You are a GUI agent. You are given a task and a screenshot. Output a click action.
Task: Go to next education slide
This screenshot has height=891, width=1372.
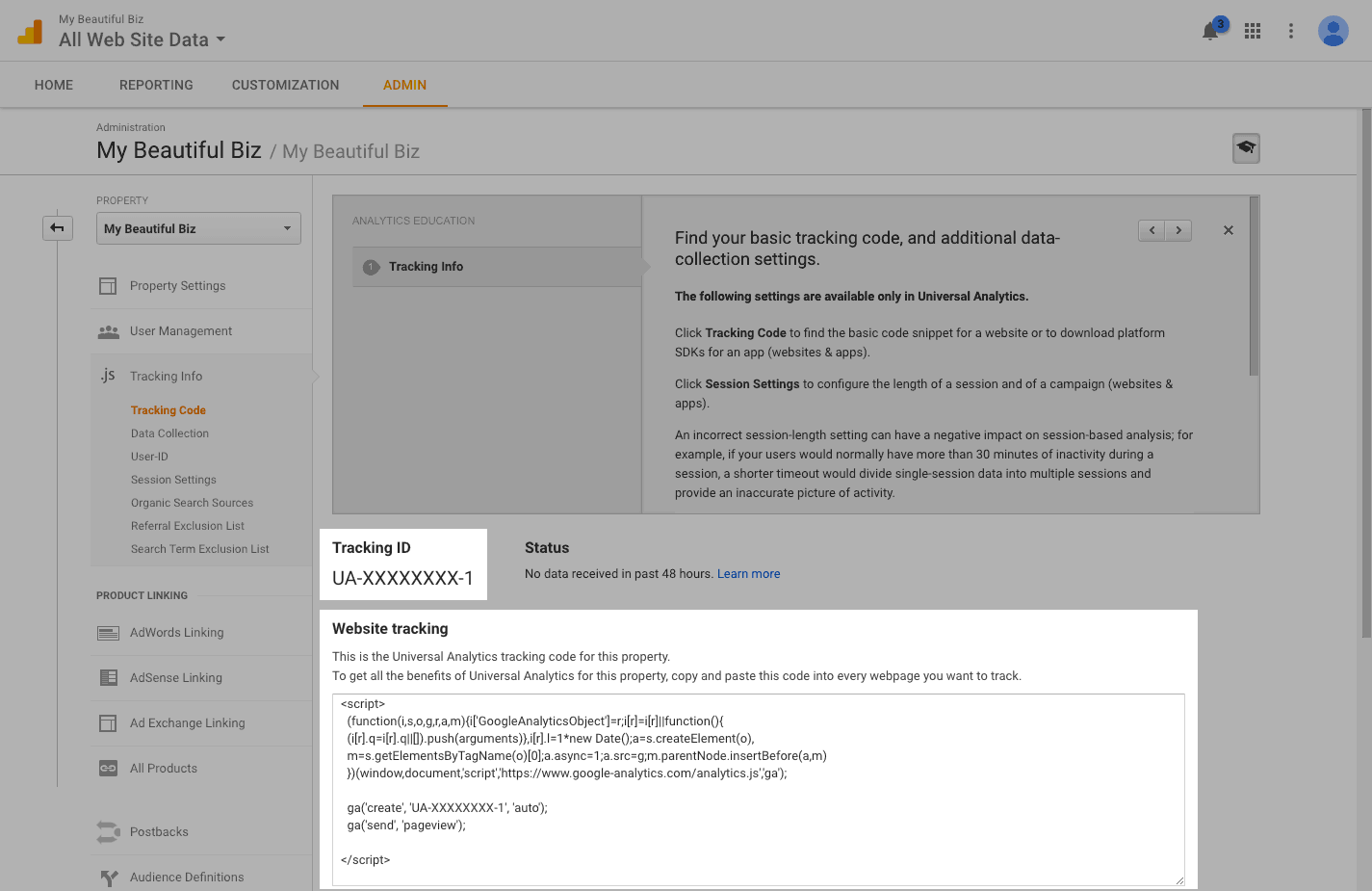point(1178,230)
